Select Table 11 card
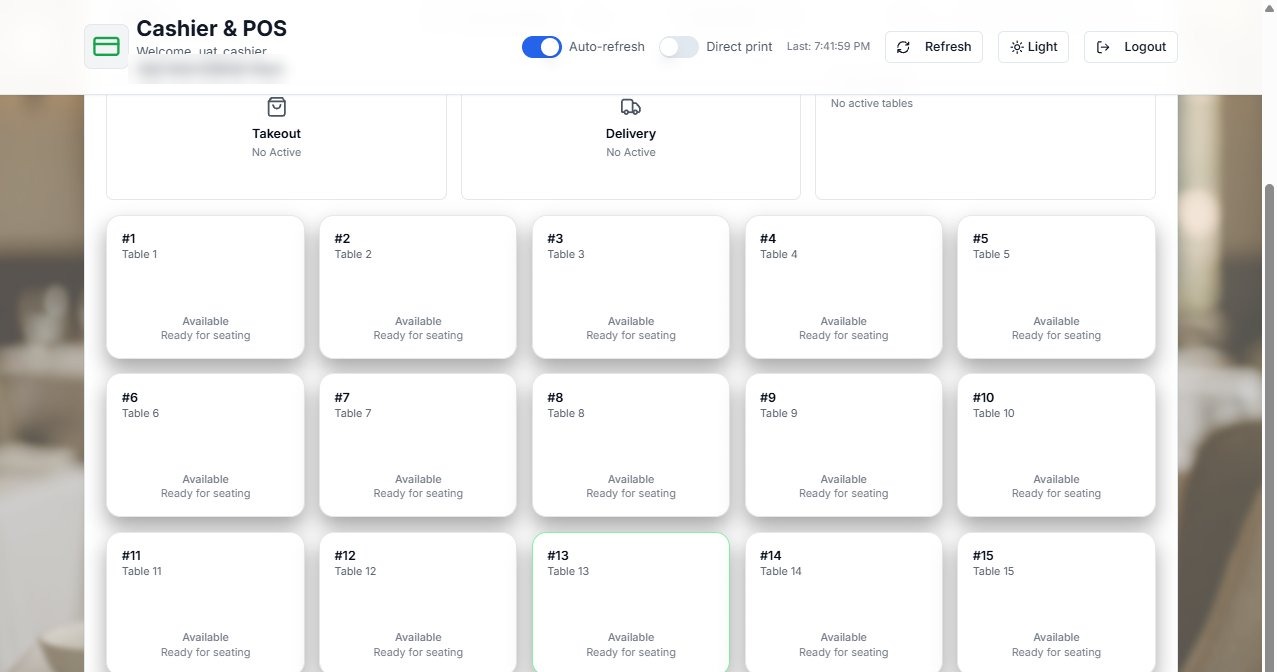Viewport: 1277px width, 672px height. click(206, 602)
